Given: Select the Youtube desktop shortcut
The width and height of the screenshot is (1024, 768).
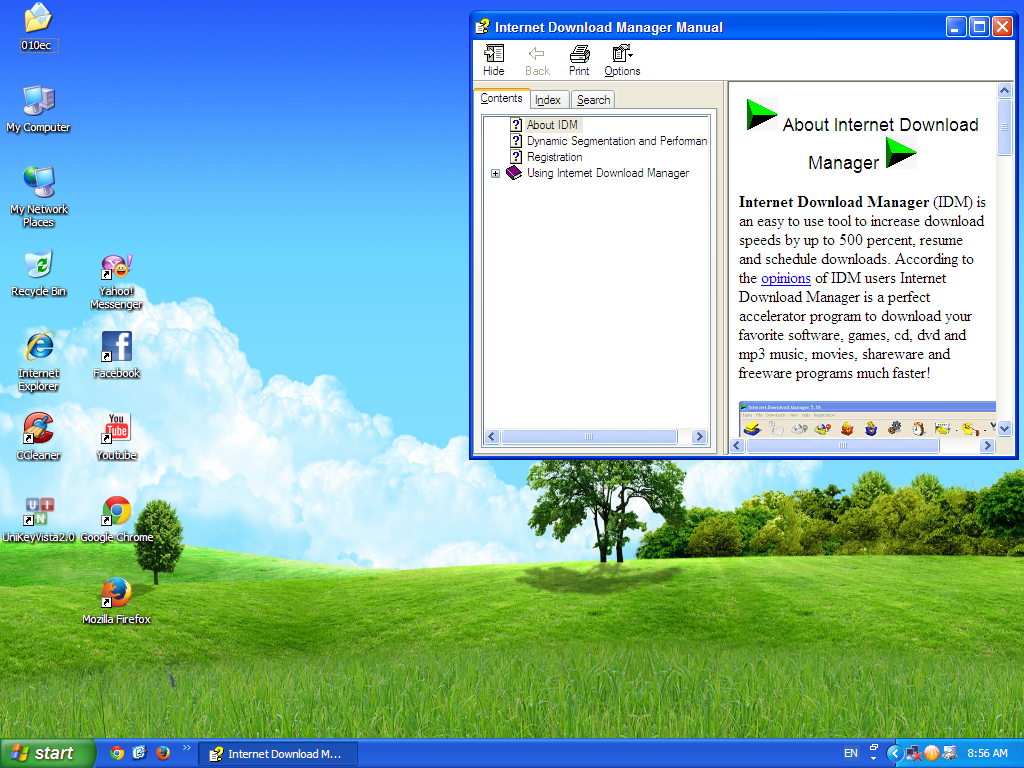Looking at the screenshot, I should (116, 437).
